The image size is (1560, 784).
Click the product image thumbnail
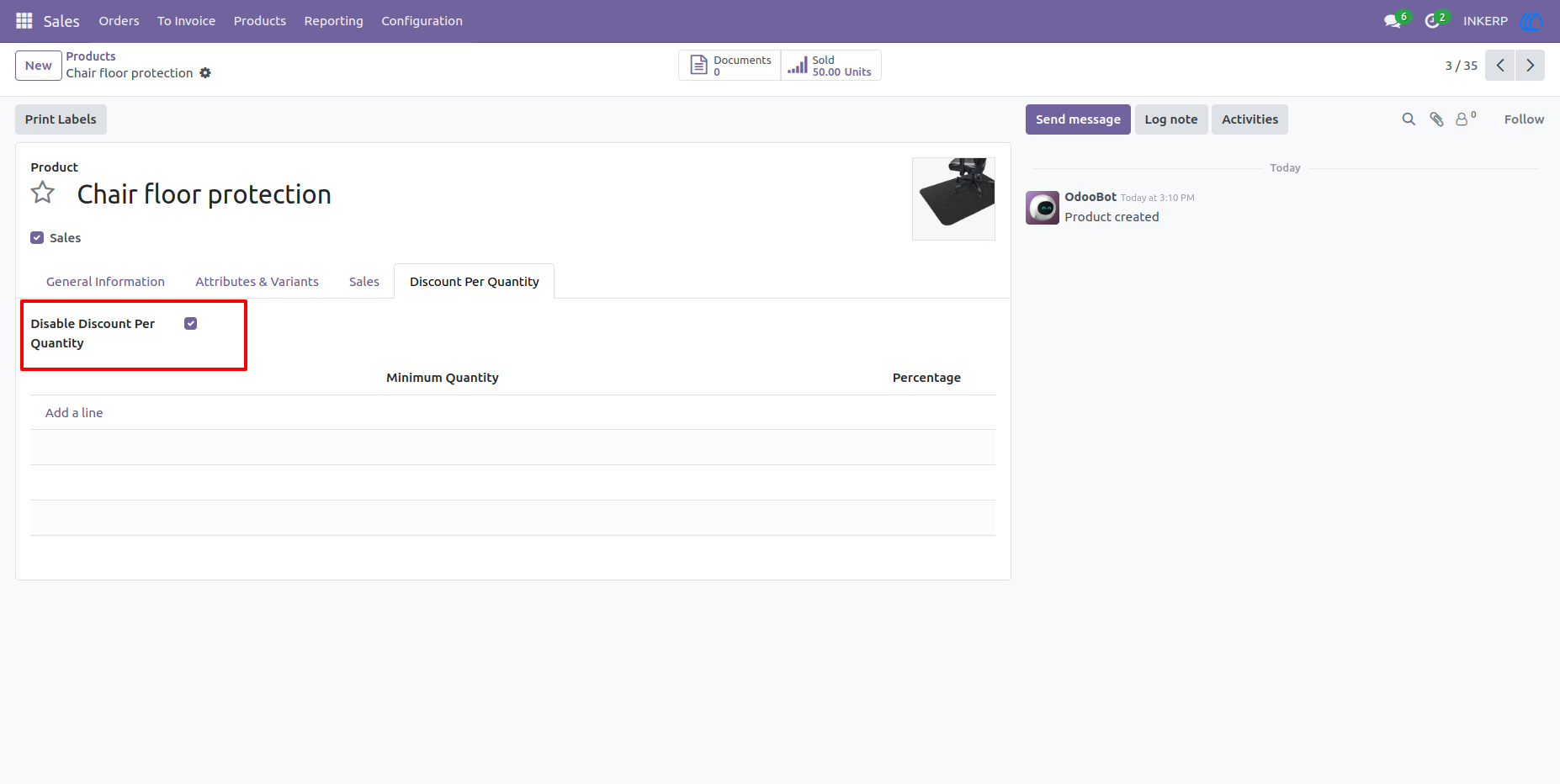[953, 199]
